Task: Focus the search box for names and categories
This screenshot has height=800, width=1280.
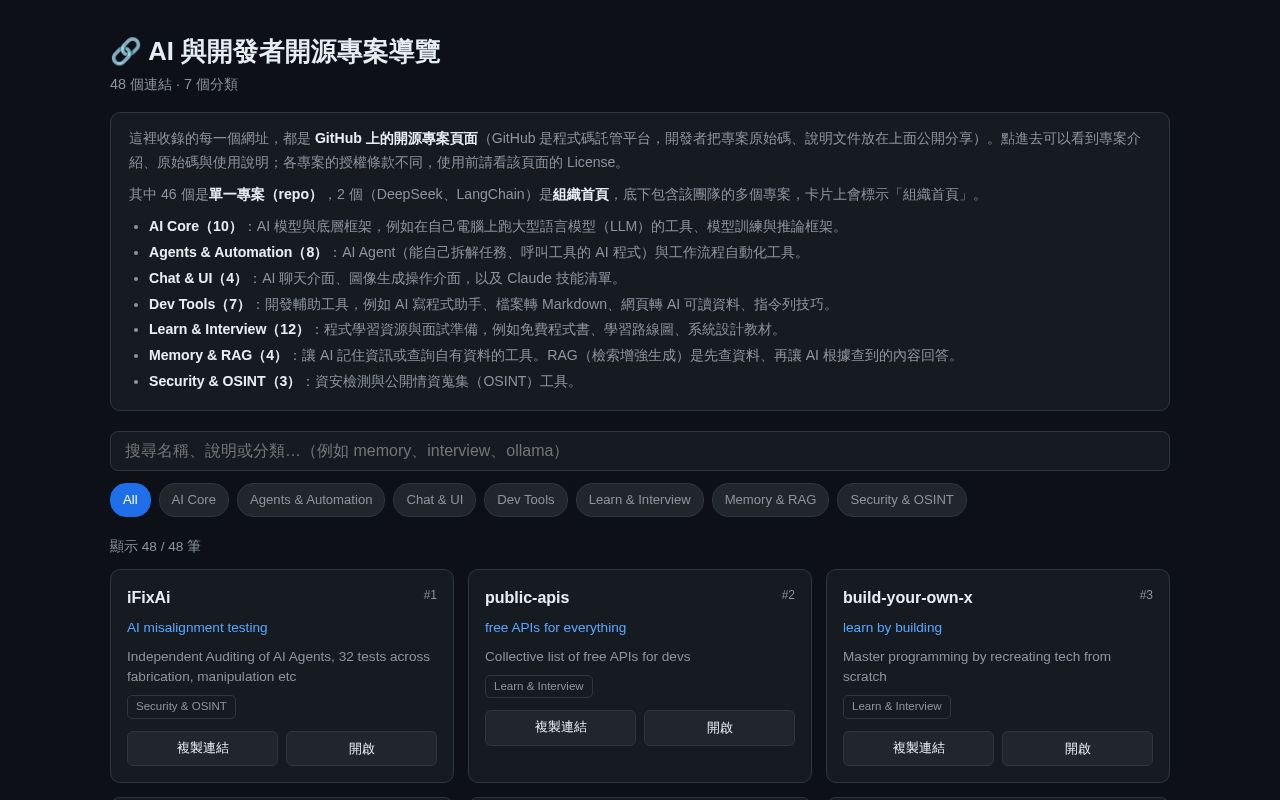Action: [640, 451]
